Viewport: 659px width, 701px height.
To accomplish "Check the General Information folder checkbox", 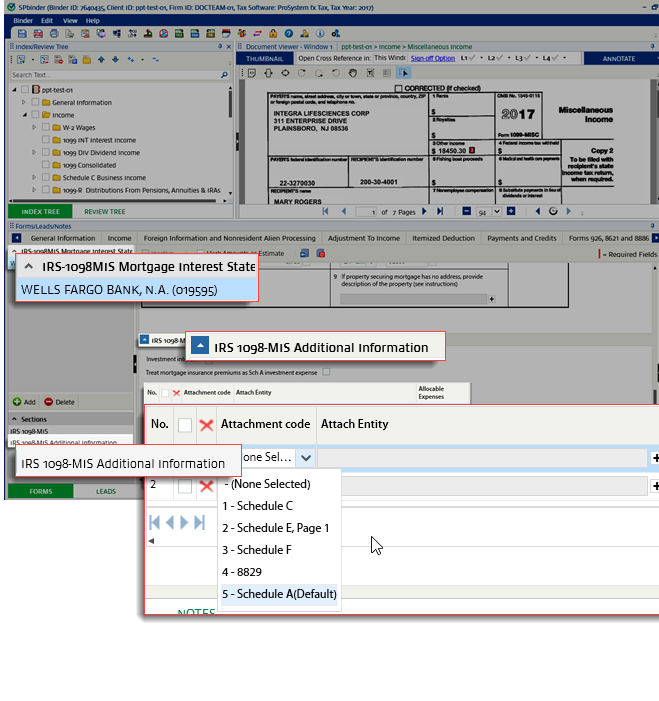I will click(x=35, y=102).
